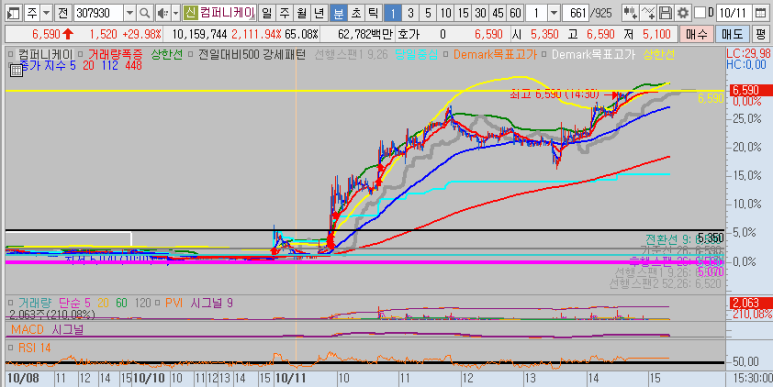Click the 매도 sell button
Screen dimensions: 773x387
(x=732, y=34)
